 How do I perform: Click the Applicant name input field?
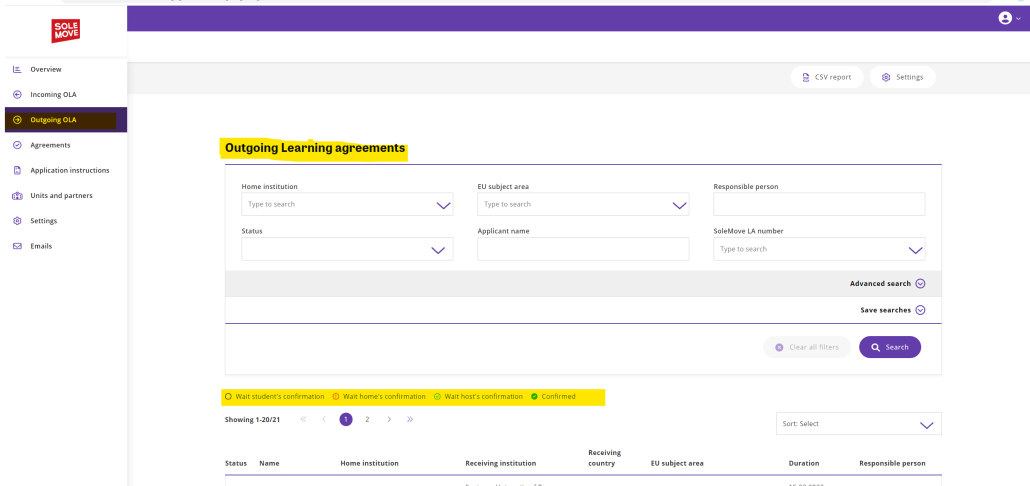[583, 249]
